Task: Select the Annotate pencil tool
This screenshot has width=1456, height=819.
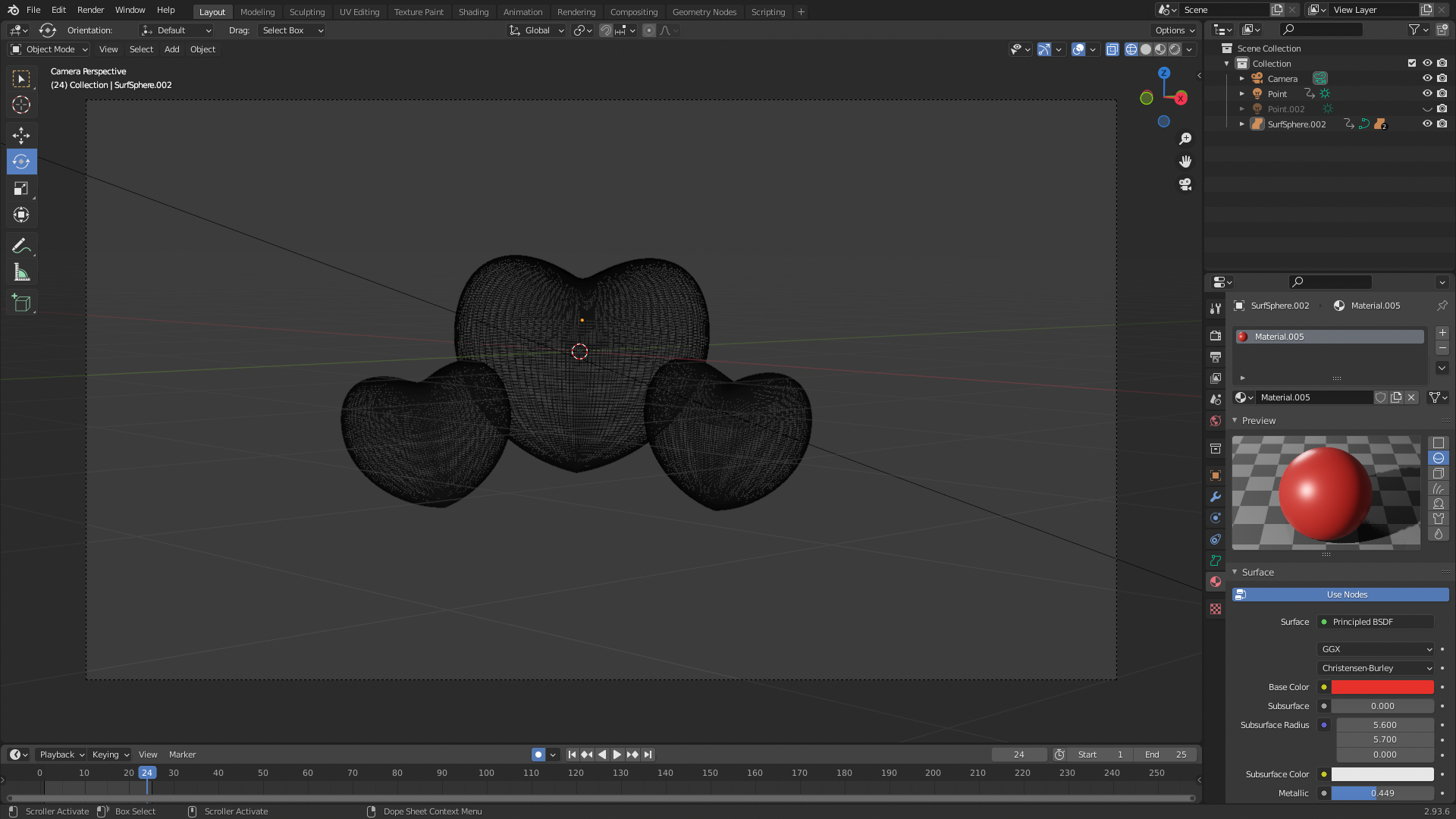Action: click(21, 246)
